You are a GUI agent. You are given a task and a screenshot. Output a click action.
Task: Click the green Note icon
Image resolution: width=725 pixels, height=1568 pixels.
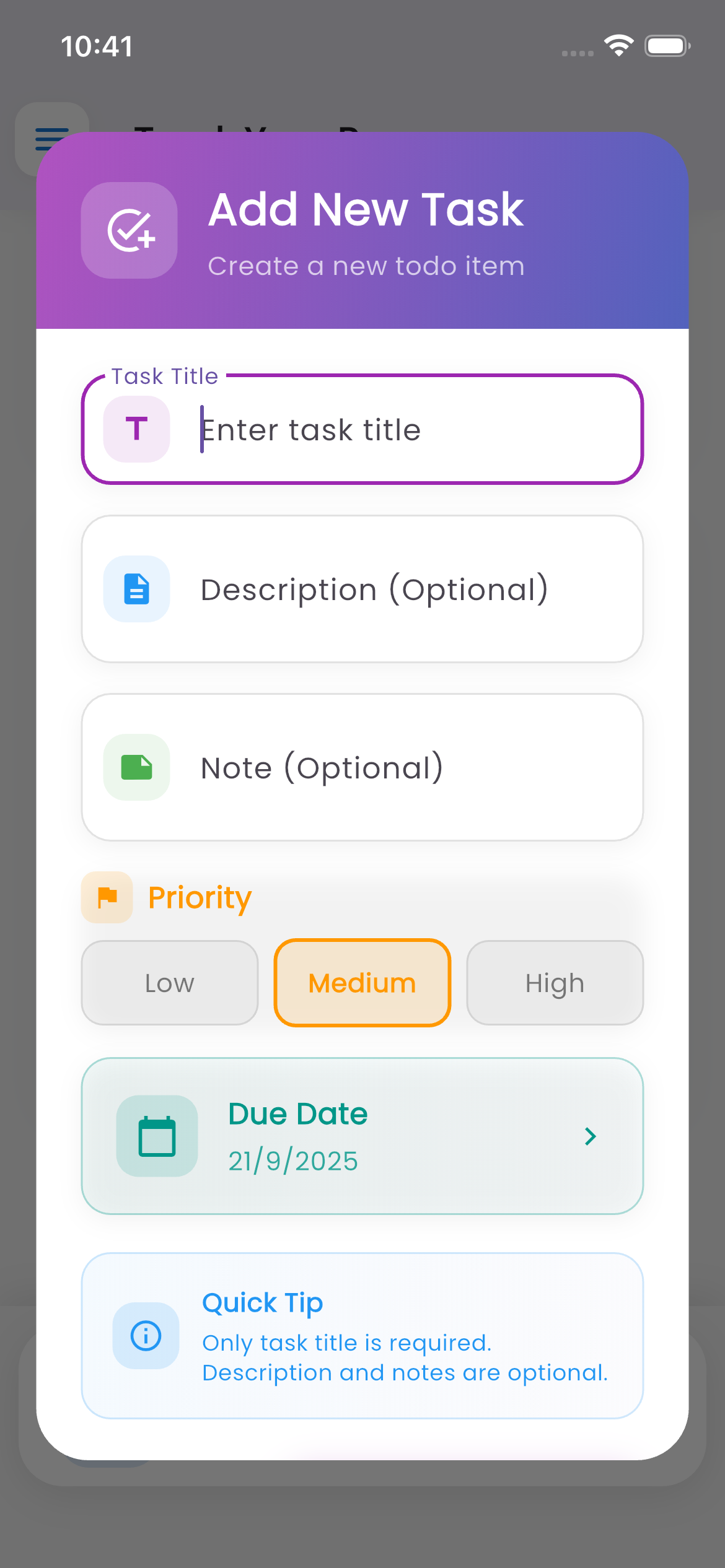[136, 767]
